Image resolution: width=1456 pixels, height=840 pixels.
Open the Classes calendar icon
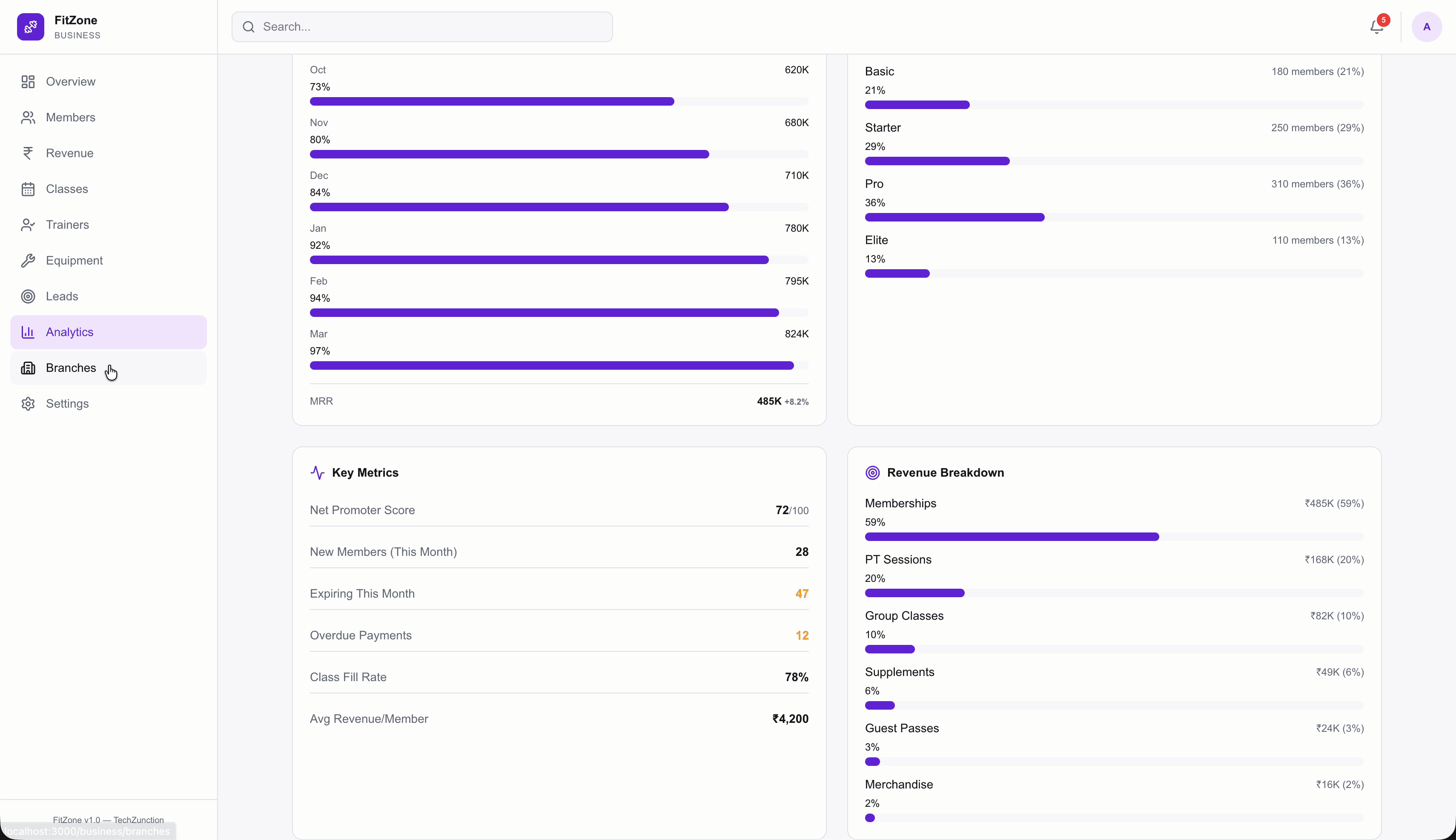(x=28, y=189)
